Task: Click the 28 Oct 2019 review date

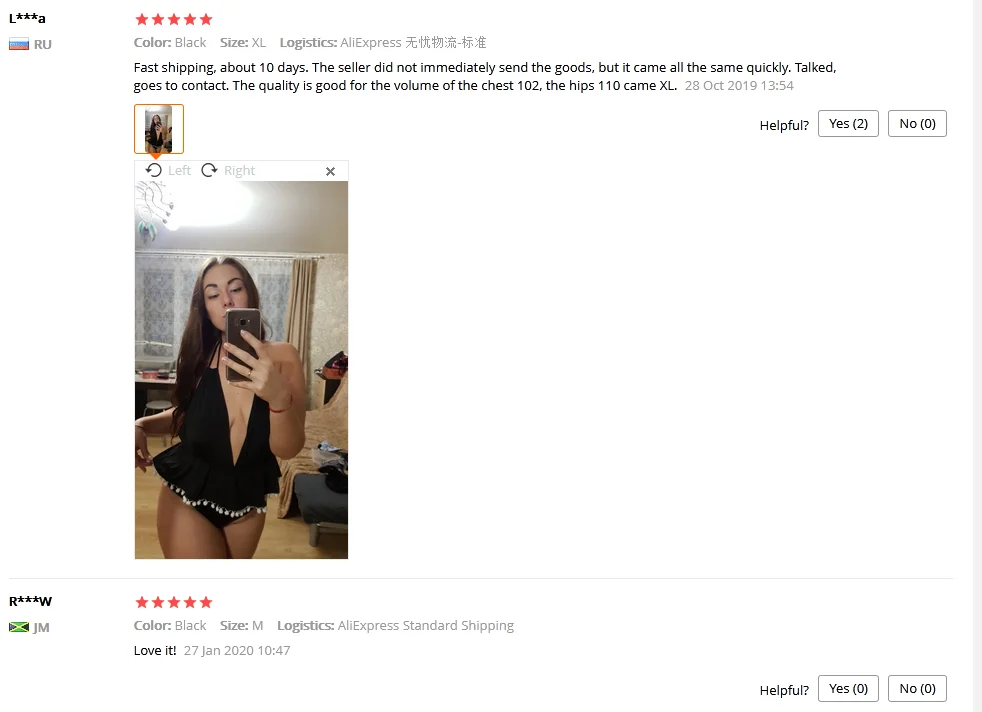Action: [739, 86]
